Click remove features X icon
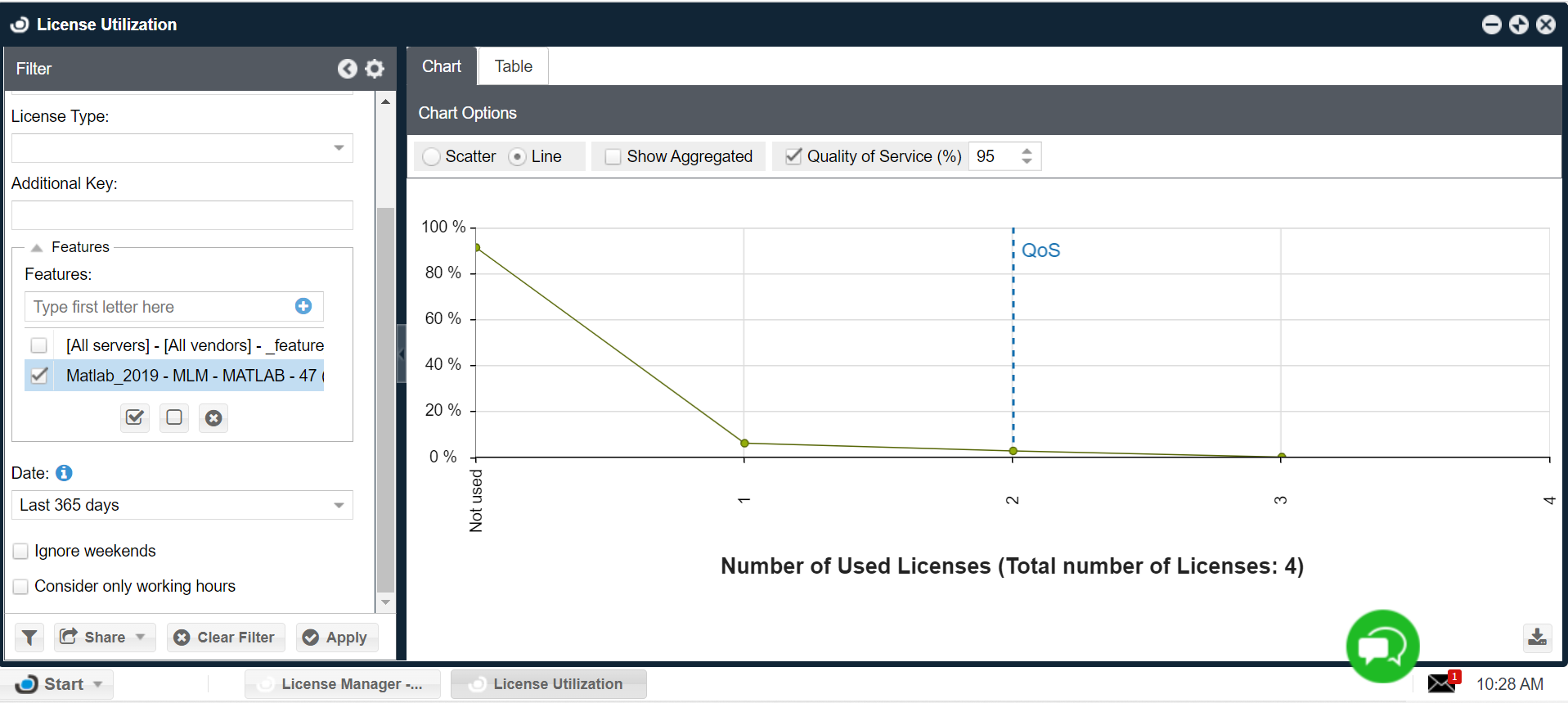 [x=213, y=418]
